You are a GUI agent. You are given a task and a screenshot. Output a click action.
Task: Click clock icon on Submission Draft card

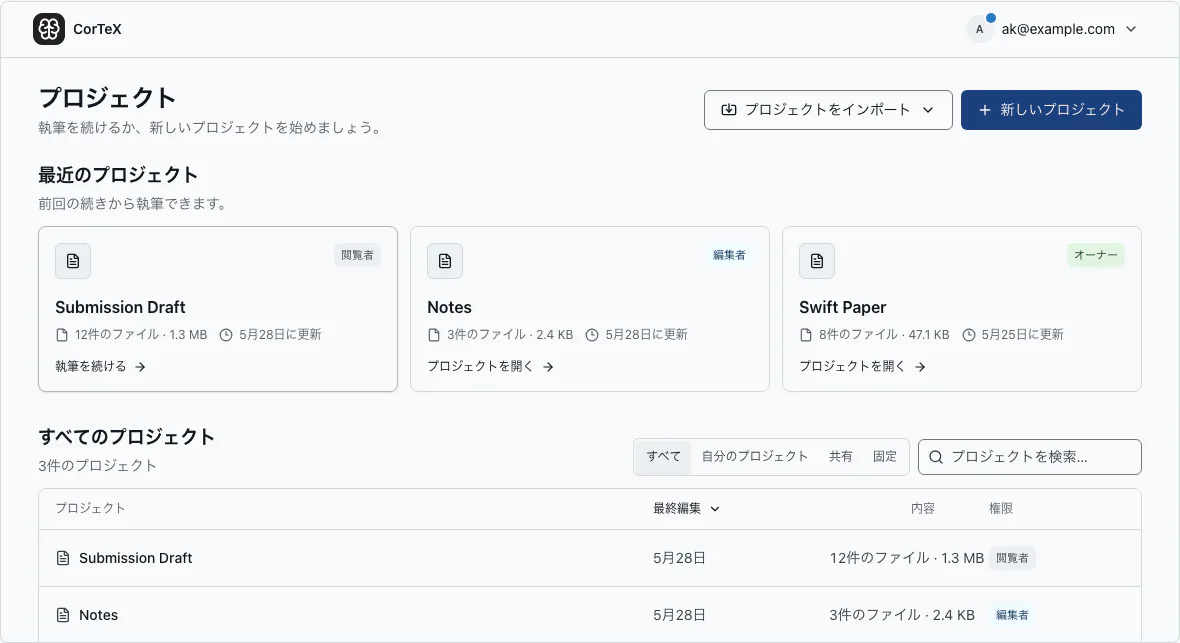226,335
